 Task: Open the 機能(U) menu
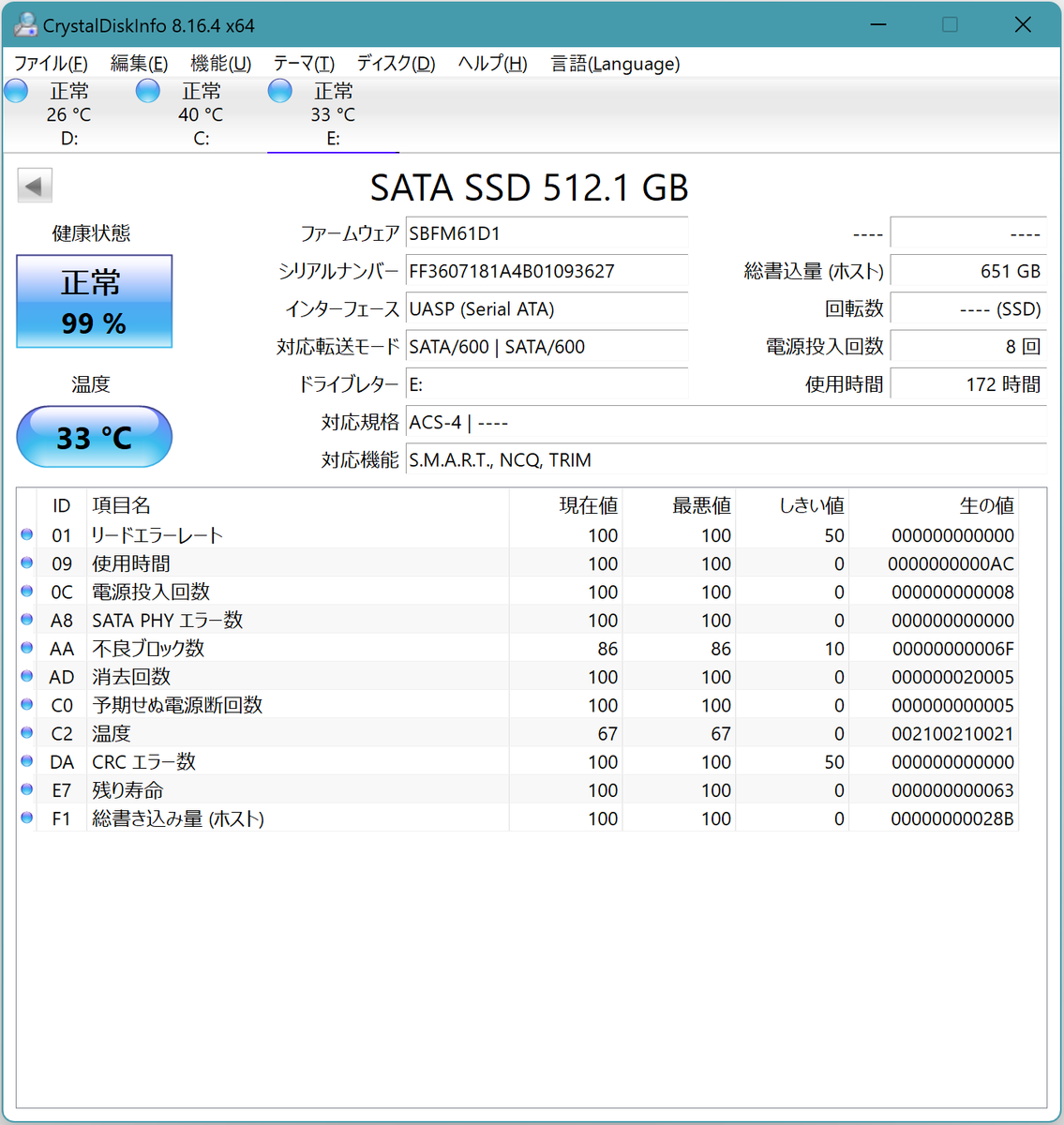point(221,64)
